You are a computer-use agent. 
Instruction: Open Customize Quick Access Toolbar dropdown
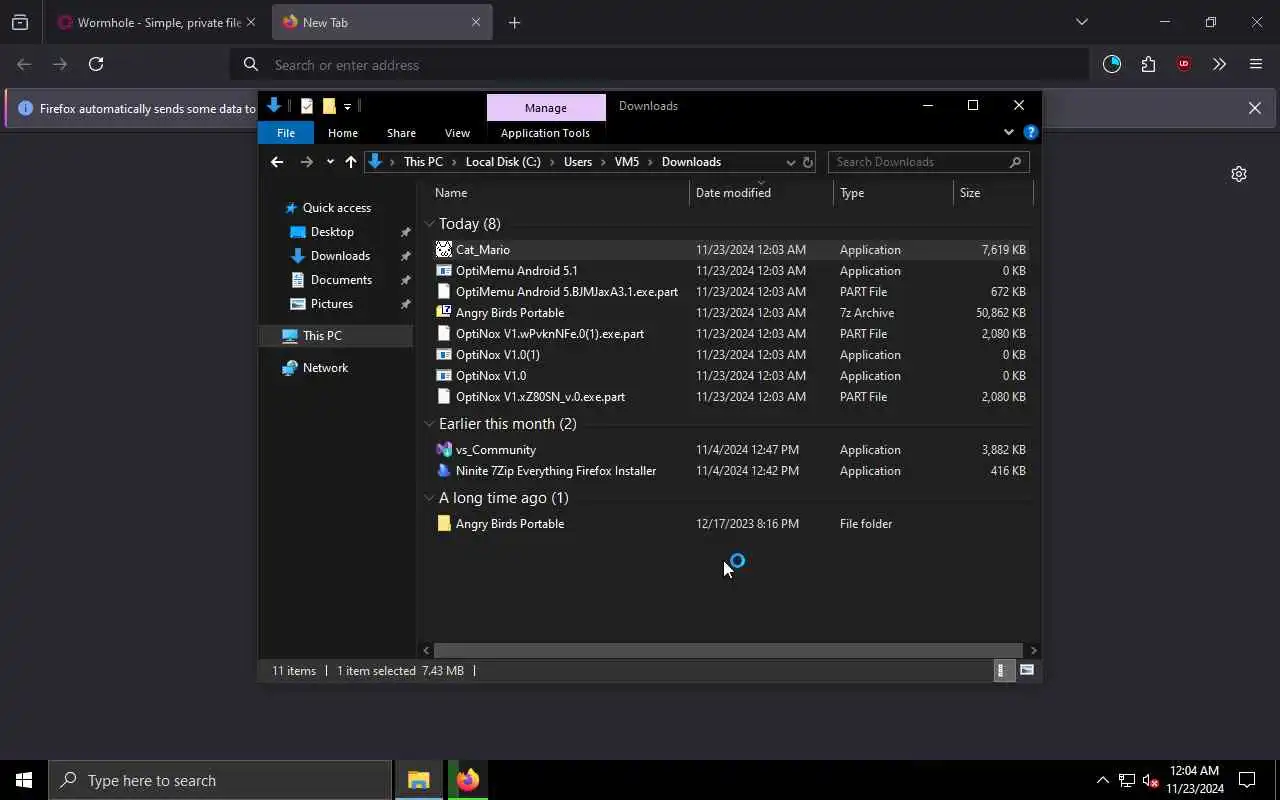coord(347,106)
